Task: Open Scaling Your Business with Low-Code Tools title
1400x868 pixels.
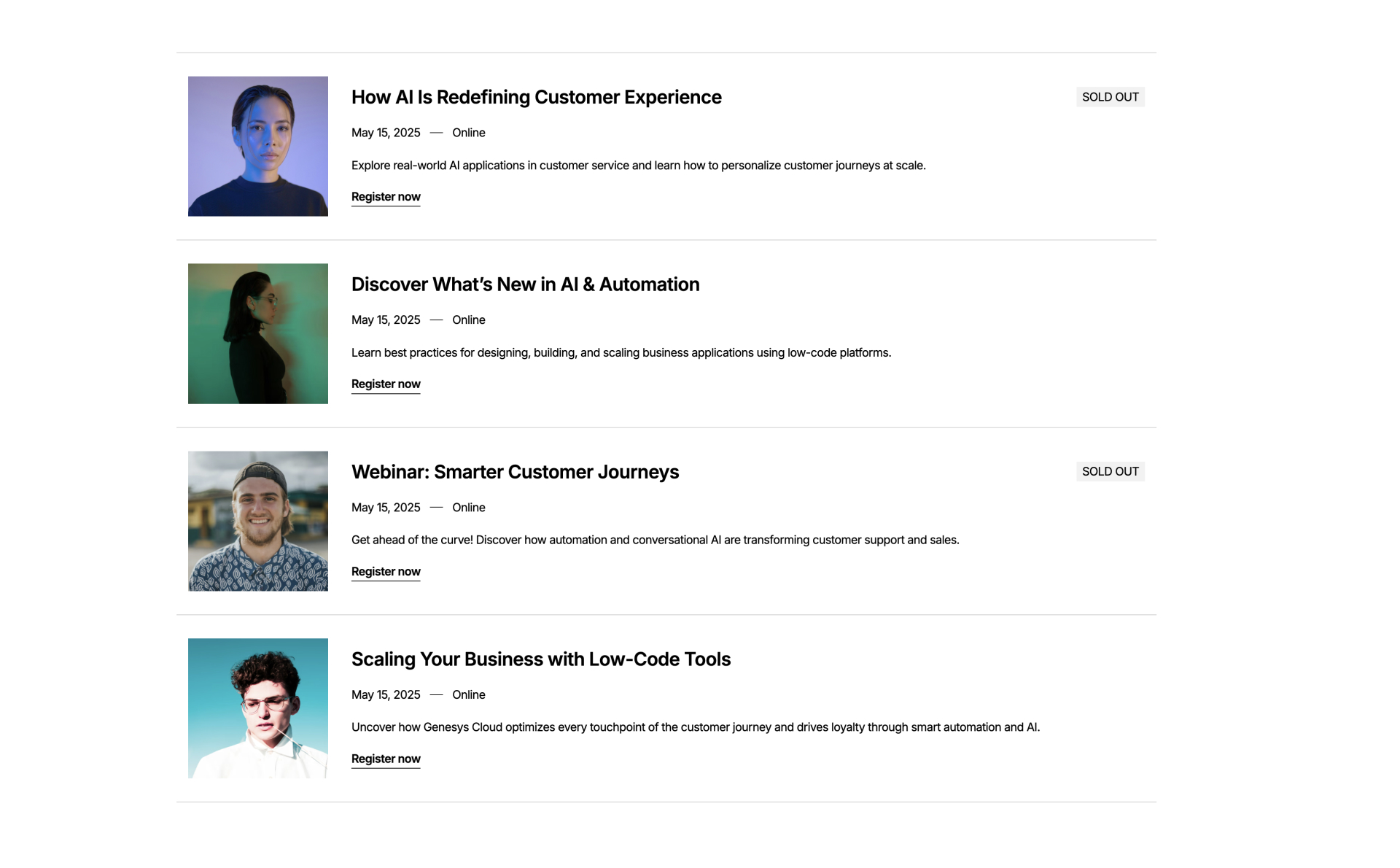Action: 540,659
